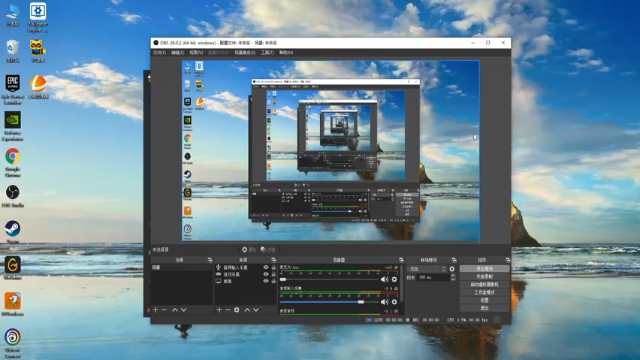Open Steam desktop icon
640x360 pixels.
13,232
